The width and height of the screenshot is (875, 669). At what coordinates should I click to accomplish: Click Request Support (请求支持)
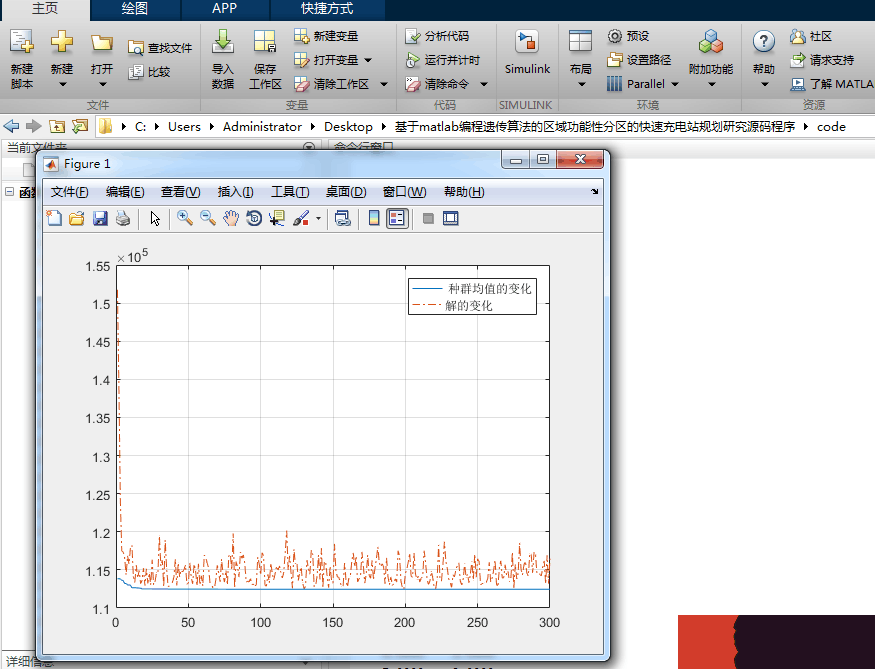822,60
